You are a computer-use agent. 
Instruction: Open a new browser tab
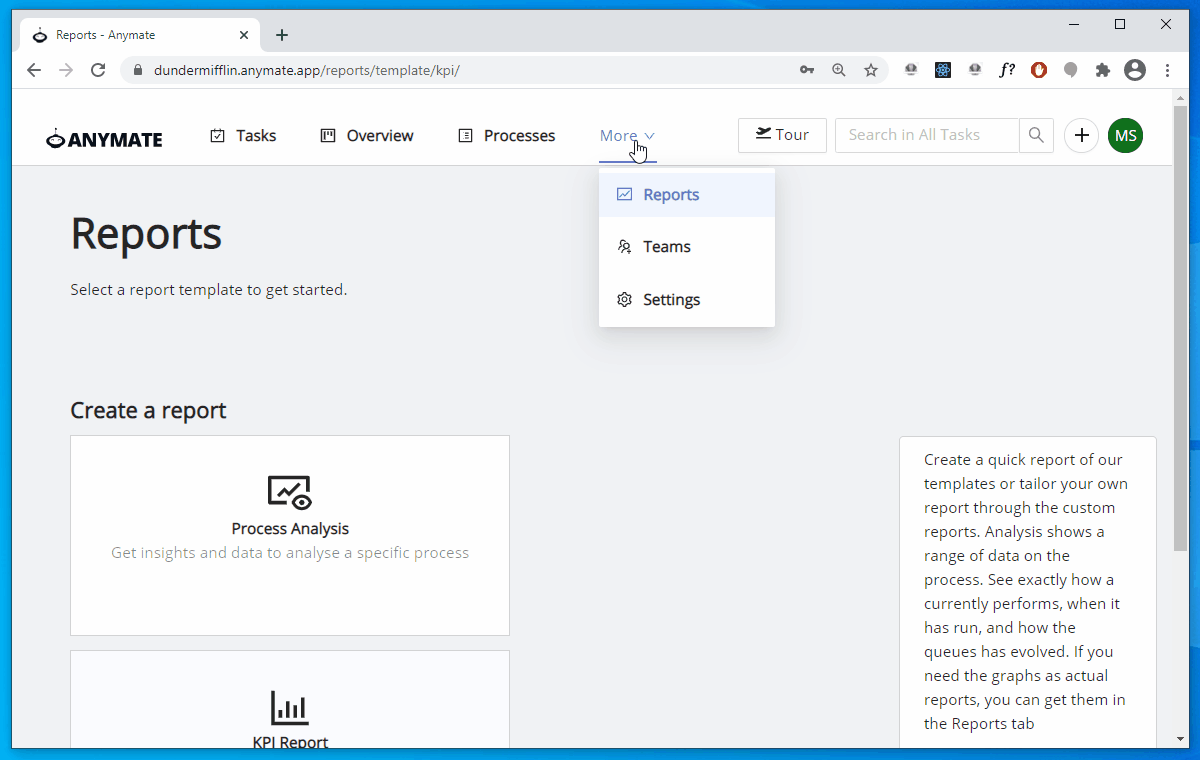pyautogui.click(x=282, y=35)
